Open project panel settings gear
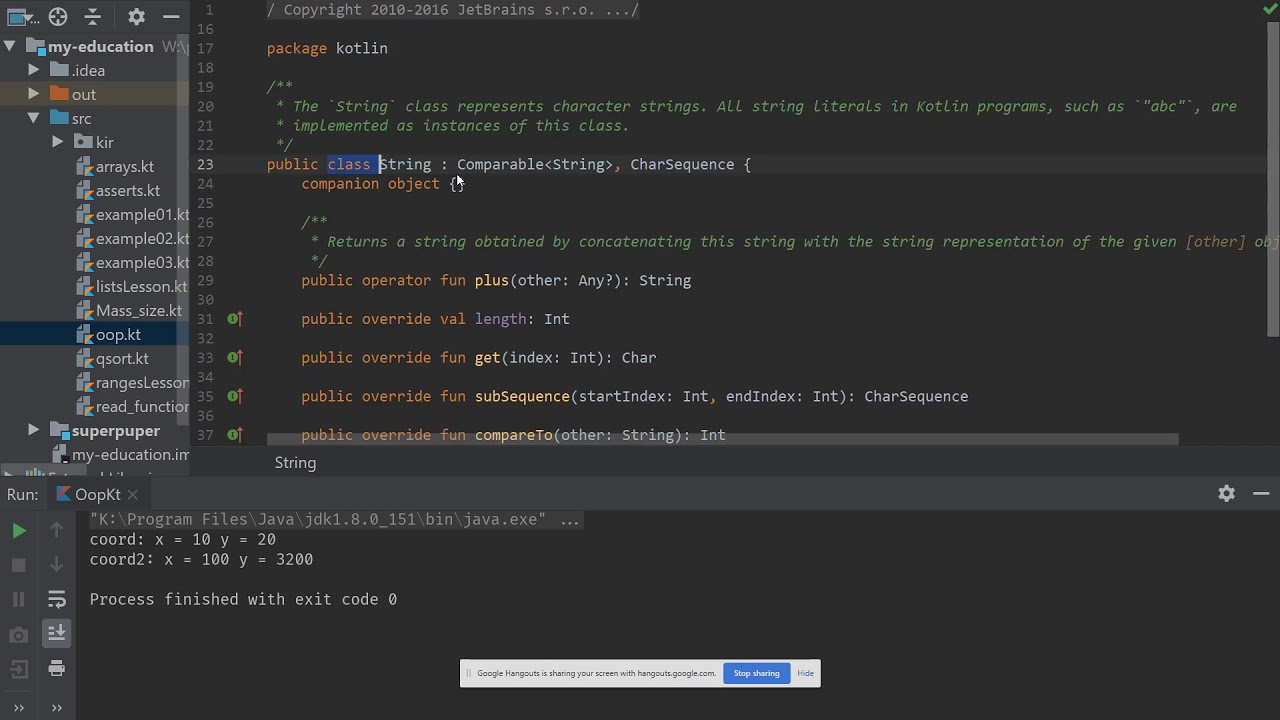Viewport: 1280px width, 720px height. tap(137, 17)
